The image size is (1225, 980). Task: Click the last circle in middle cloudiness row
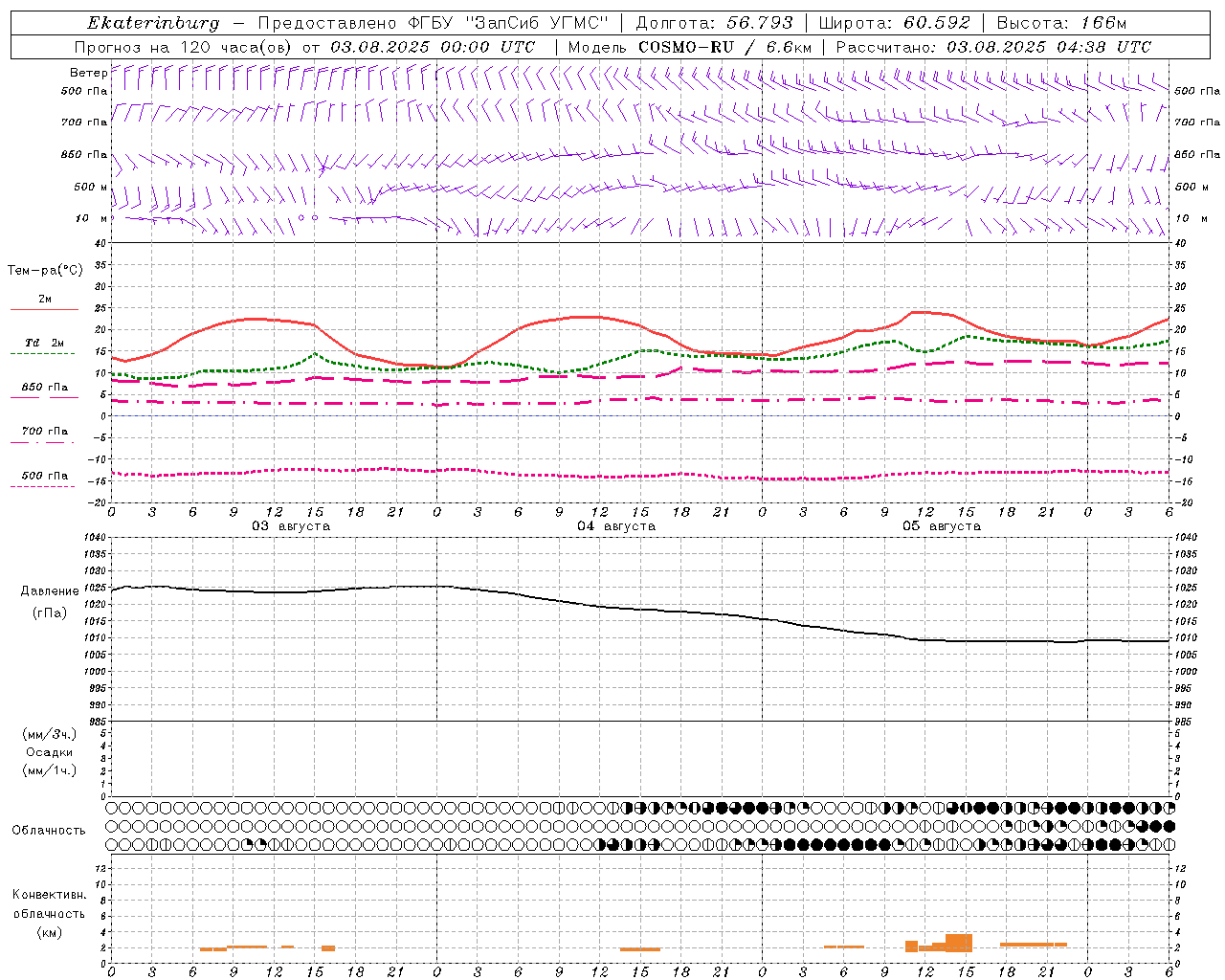[1169, 826]
